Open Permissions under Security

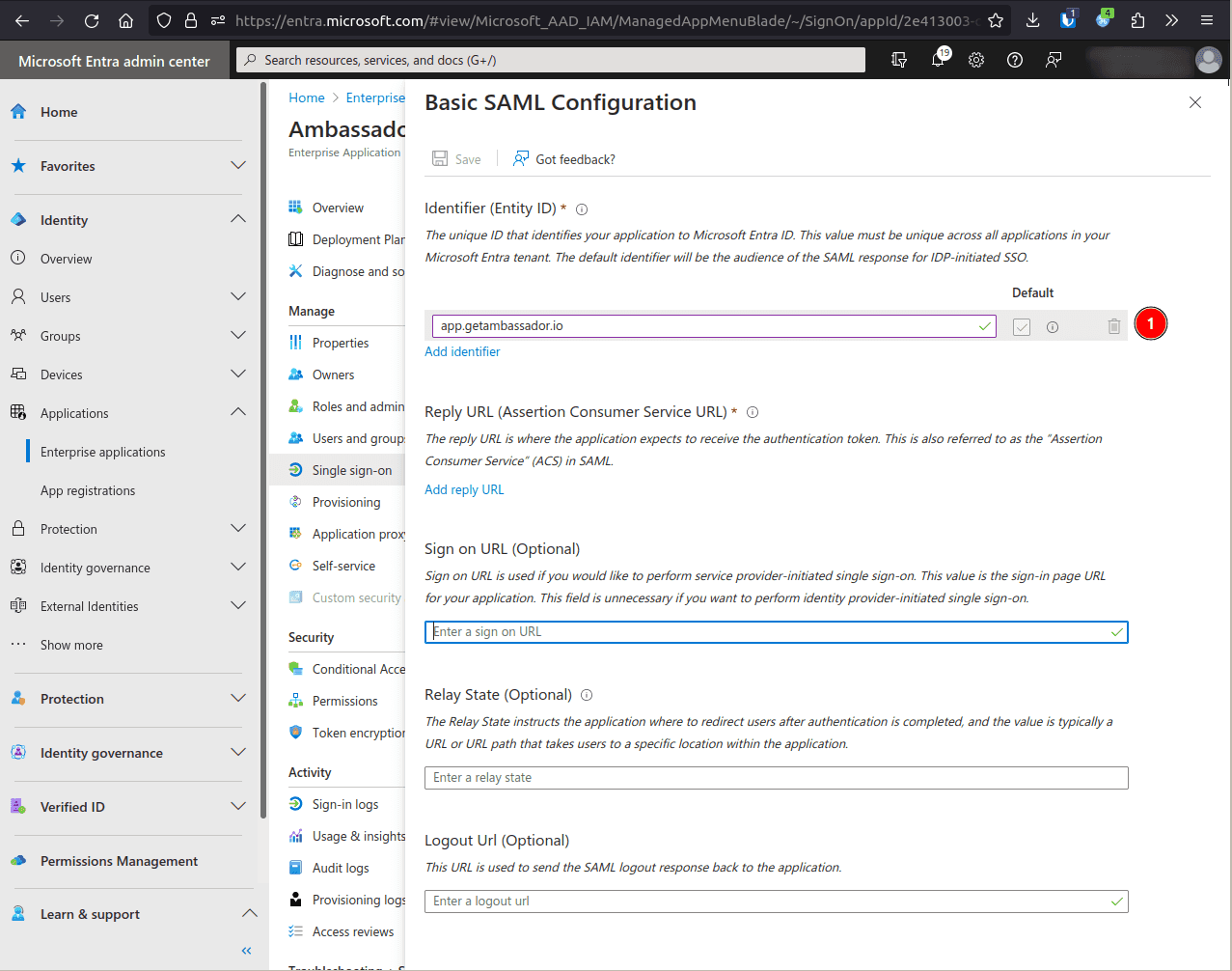tap(345, 701)
